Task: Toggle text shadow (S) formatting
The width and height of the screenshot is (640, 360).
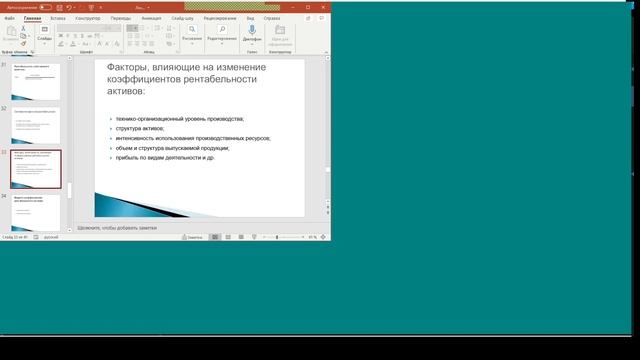Action: [82, 36]
